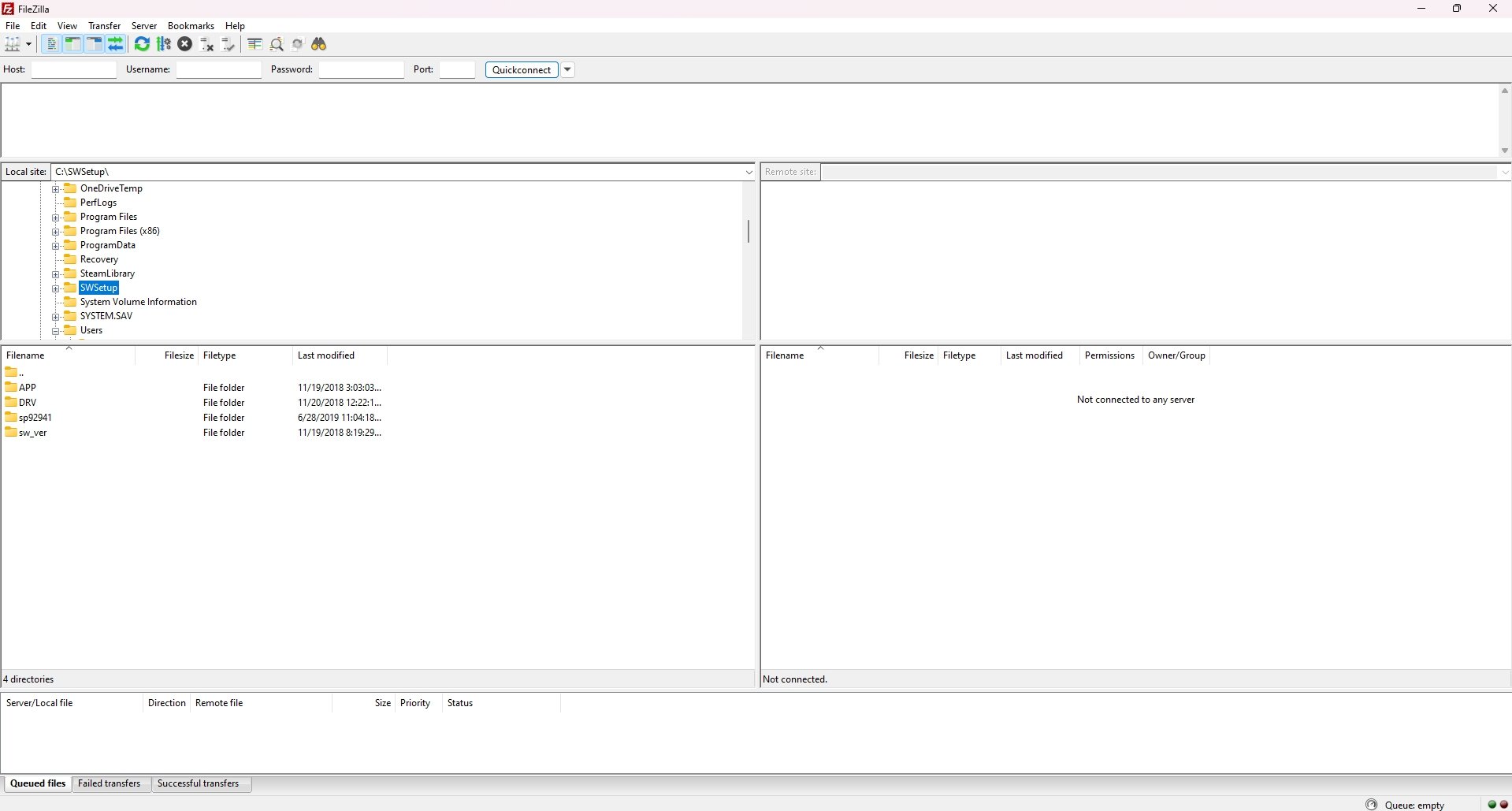Expand SYSTEM.SAV folder node
This screenshot has width=1512, height=811.
tap(56, 317)
